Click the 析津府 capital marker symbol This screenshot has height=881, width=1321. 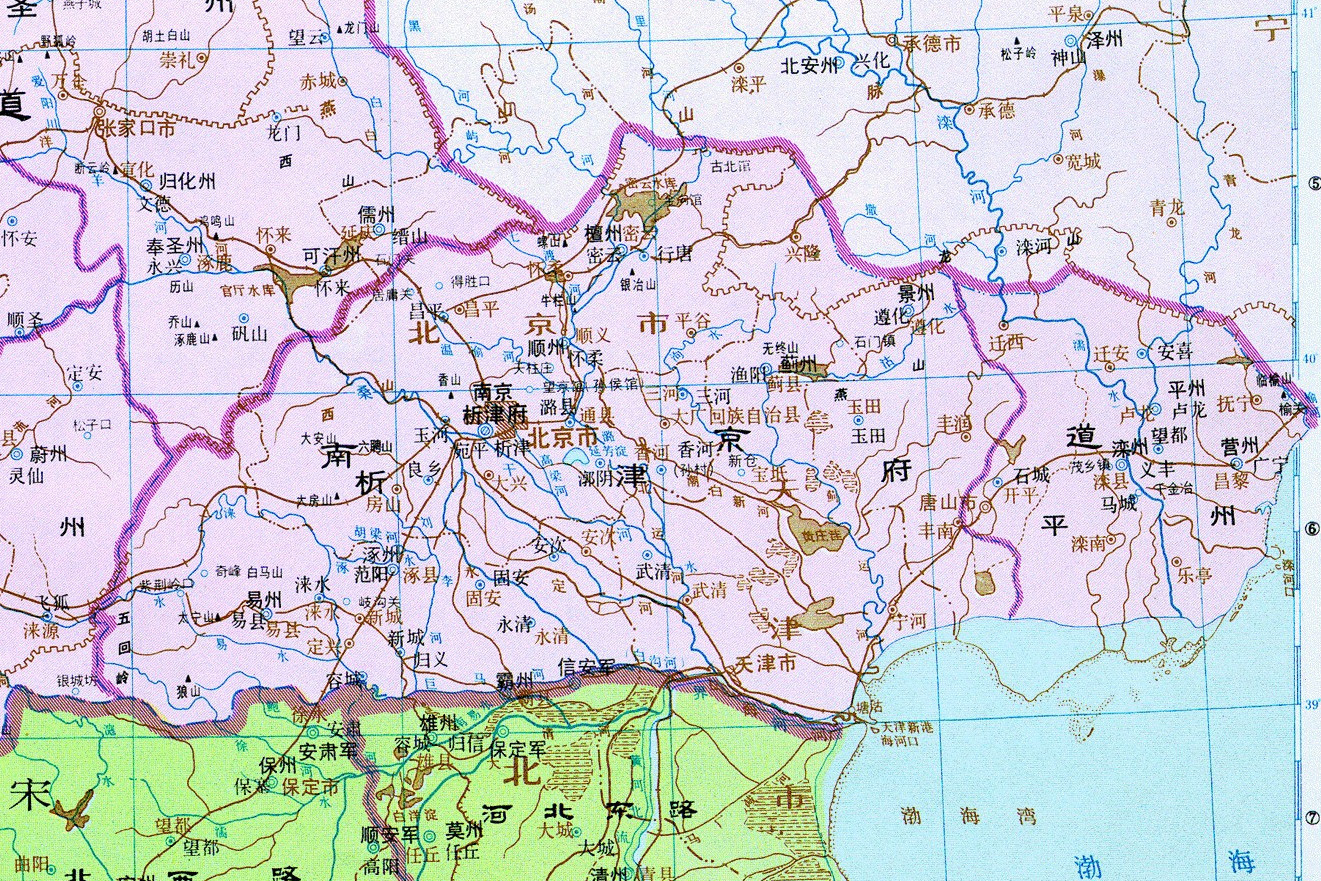(x=486, y=430)
